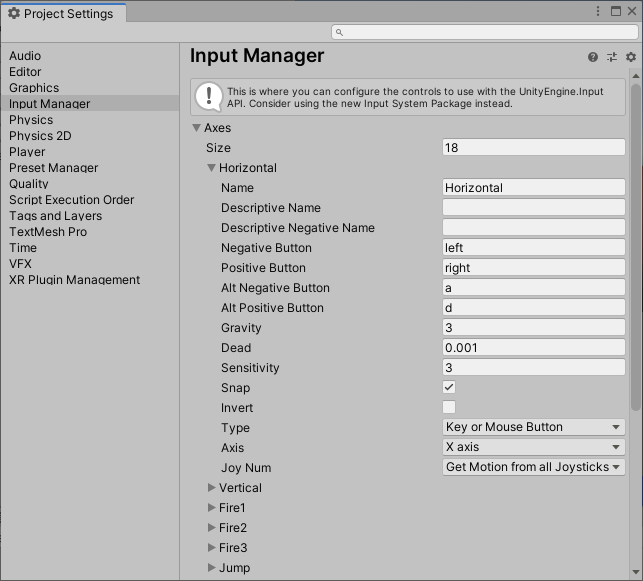Expand the Fire3 axis entry
The height and width of the screenshot is (581, 643).
click(x=211, y=547)
